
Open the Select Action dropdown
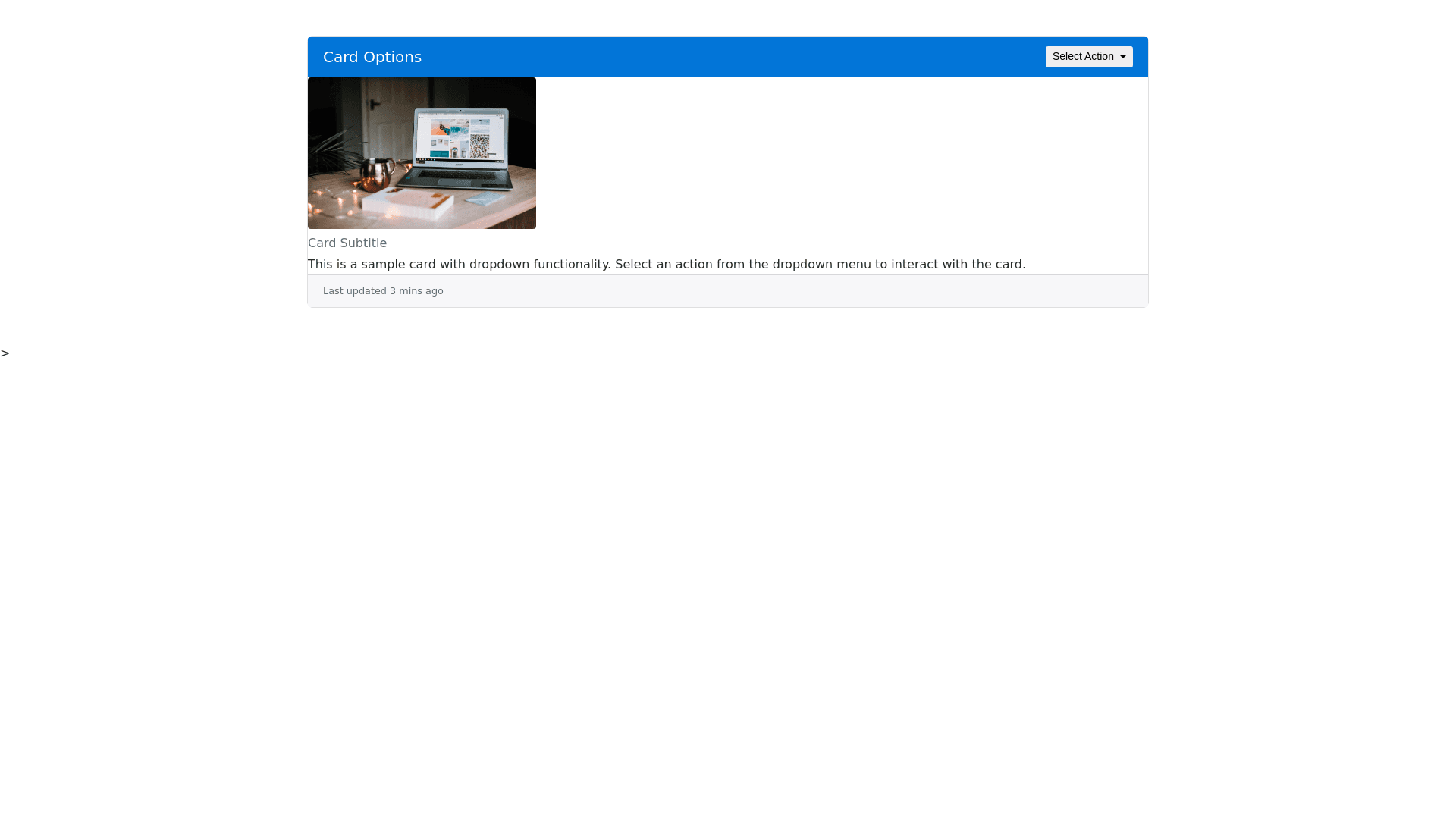click(x=1088, y=57)
